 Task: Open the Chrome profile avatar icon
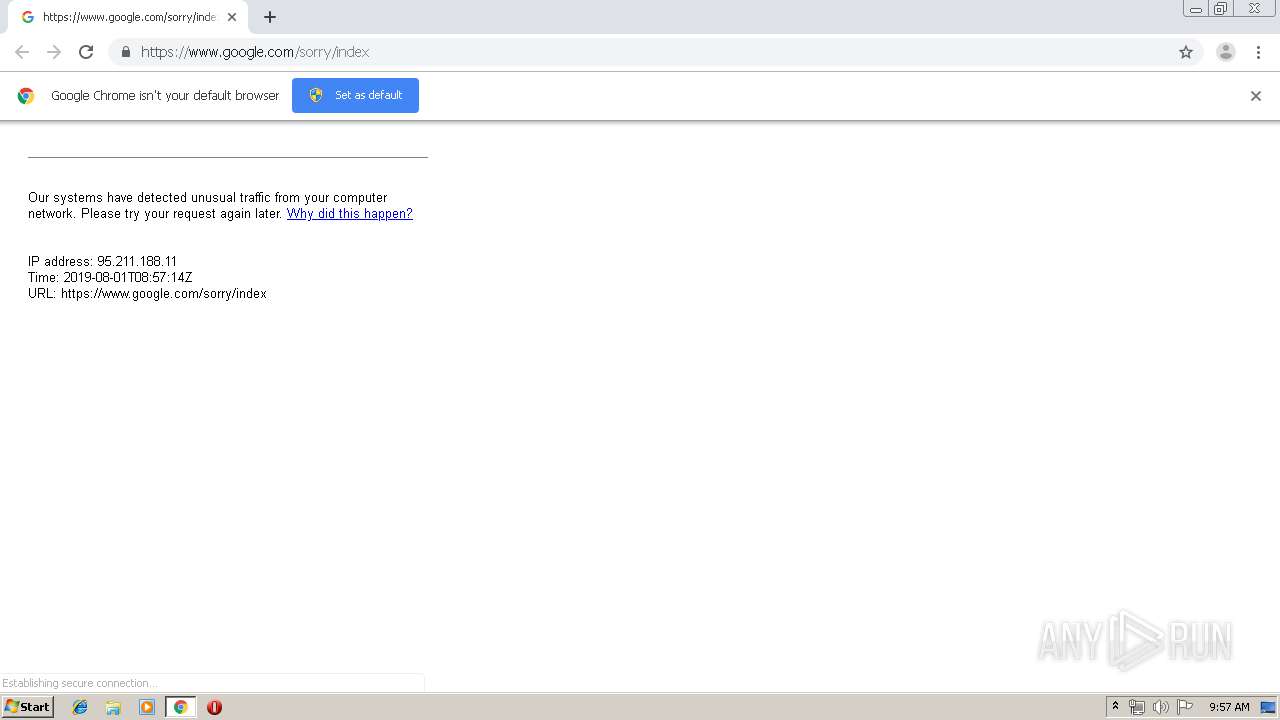[x=1226, y=52]
